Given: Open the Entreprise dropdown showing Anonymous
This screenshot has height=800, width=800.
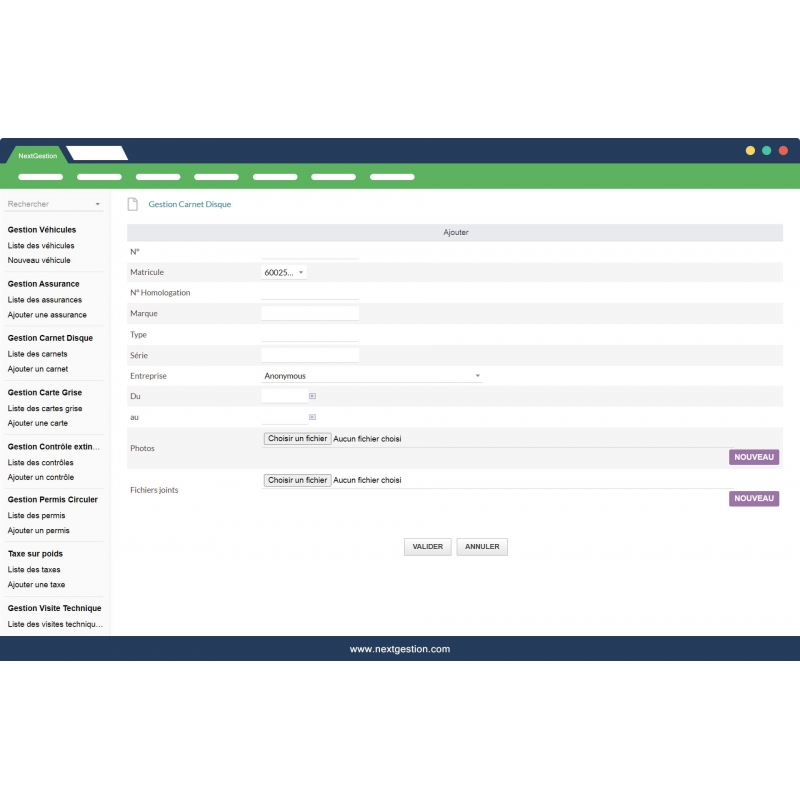Looking at the screenshot, I should pos(372,375).
